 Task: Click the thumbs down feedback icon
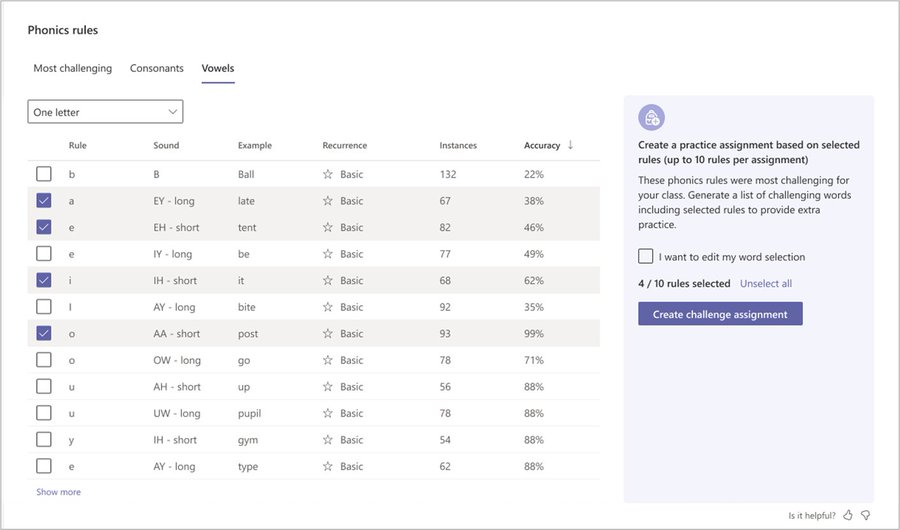pos(866,515)
